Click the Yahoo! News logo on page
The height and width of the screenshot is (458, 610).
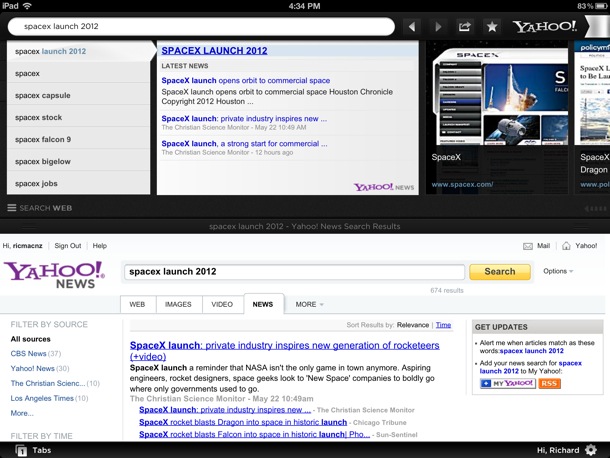[x=54, y=275]
